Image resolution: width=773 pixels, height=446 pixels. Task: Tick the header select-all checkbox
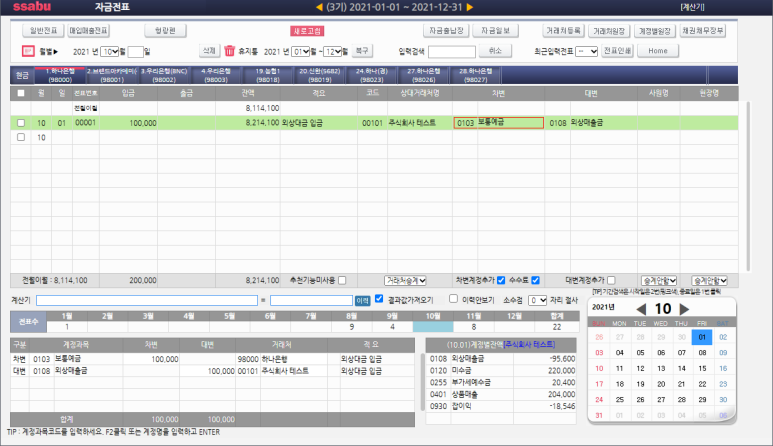pos(21,93)
